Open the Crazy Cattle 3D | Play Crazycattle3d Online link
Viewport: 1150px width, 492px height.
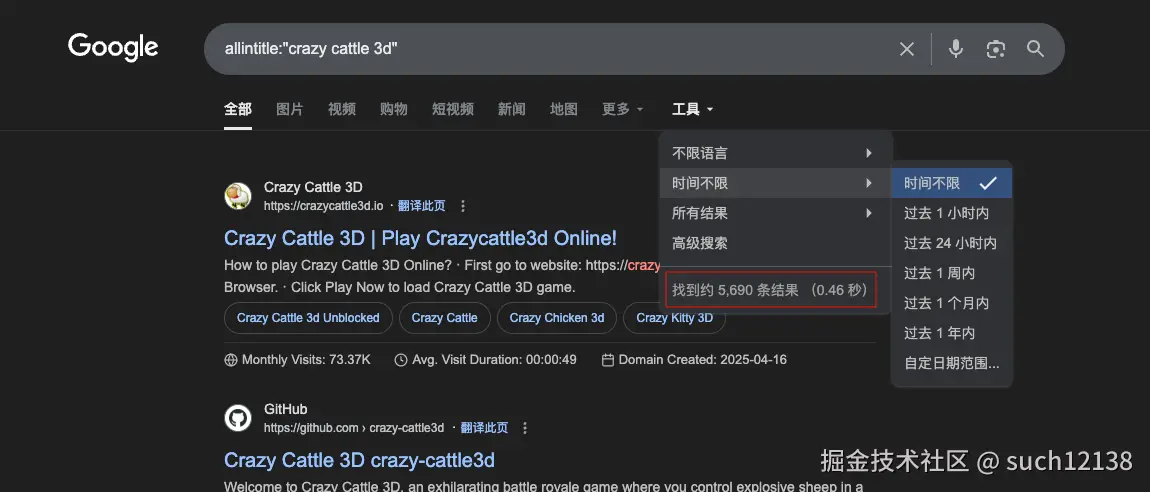[420, 238]
